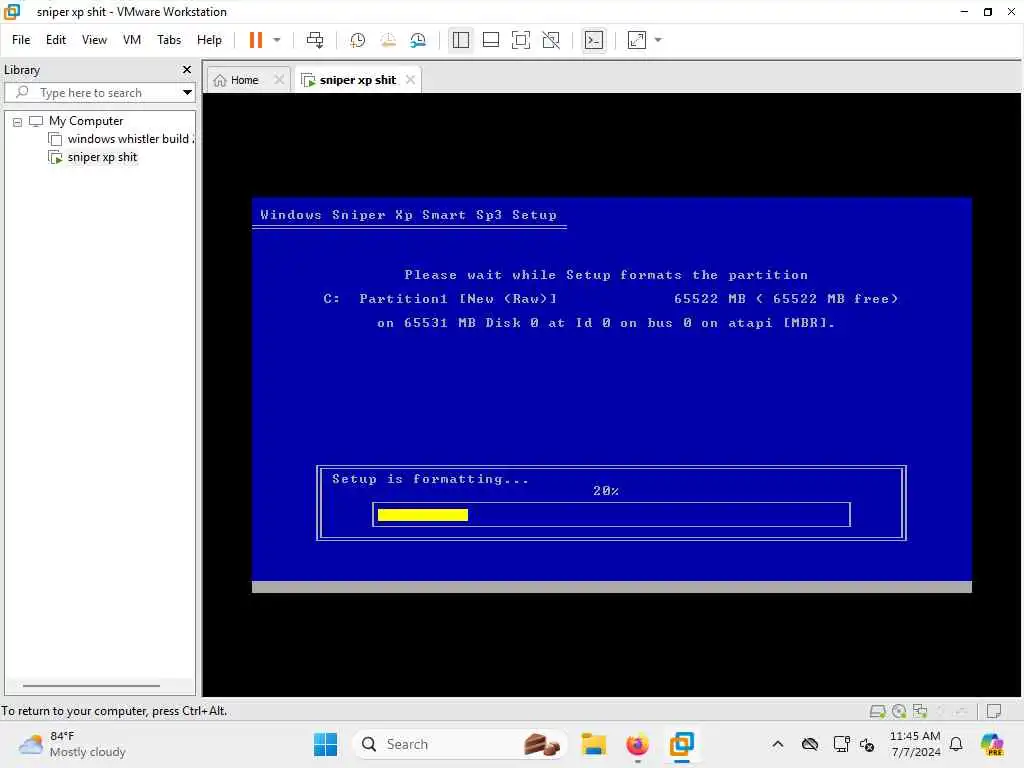Open the Copilot preview icon
The image size is (1024, 768).
(x=992, y=744)
